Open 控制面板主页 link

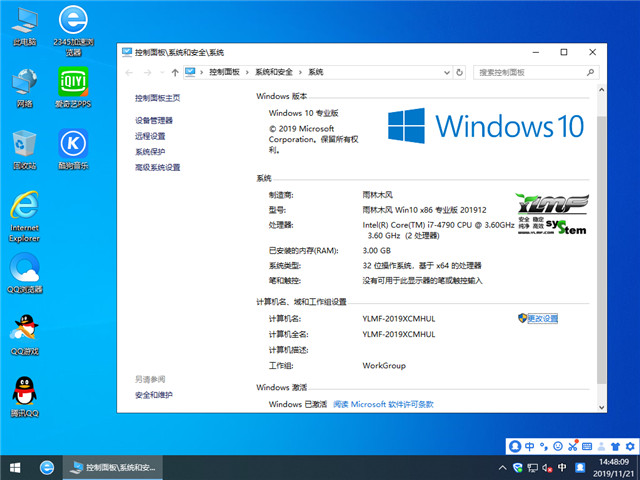point(157,98)
